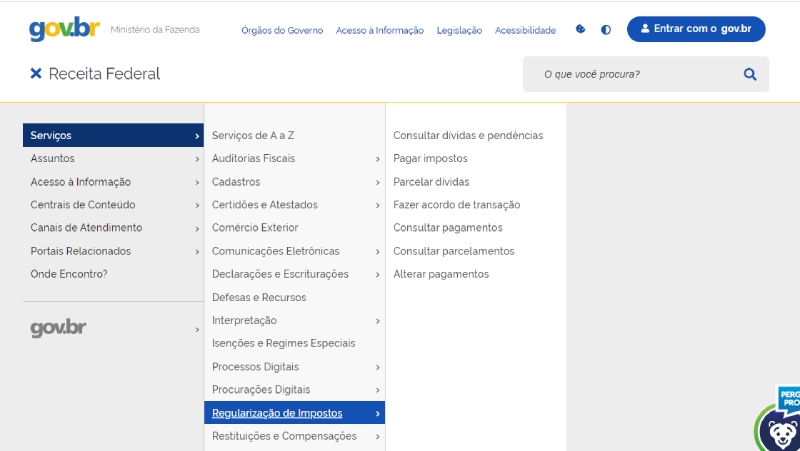Expand chevron next to 'Interpretação'

[x=378, y=321]
